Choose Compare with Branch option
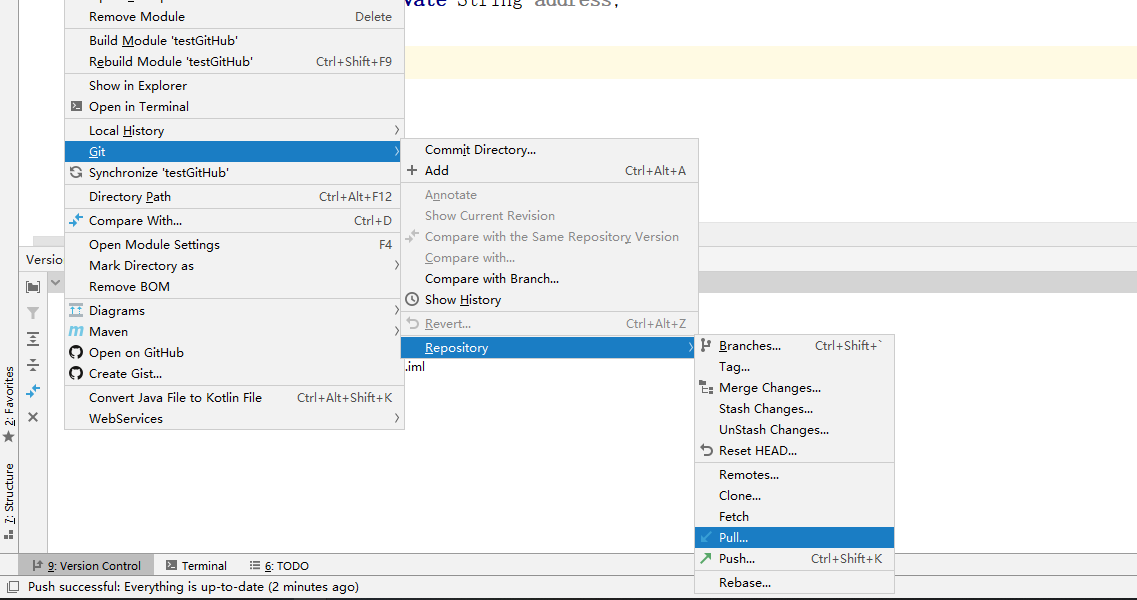This screenshot has width=1137, height=600. click(x=550, y=279)
